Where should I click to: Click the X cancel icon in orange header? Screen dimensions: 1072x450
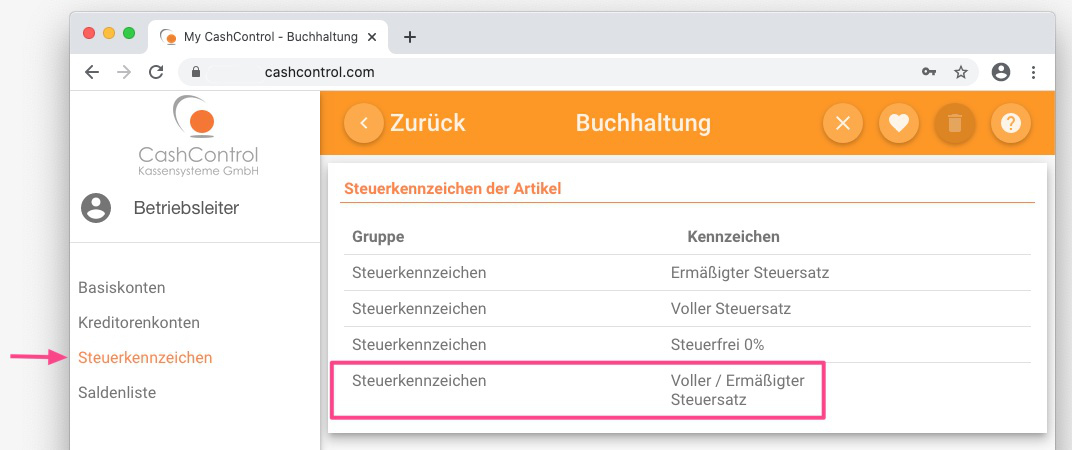click(x=842, y=123)
